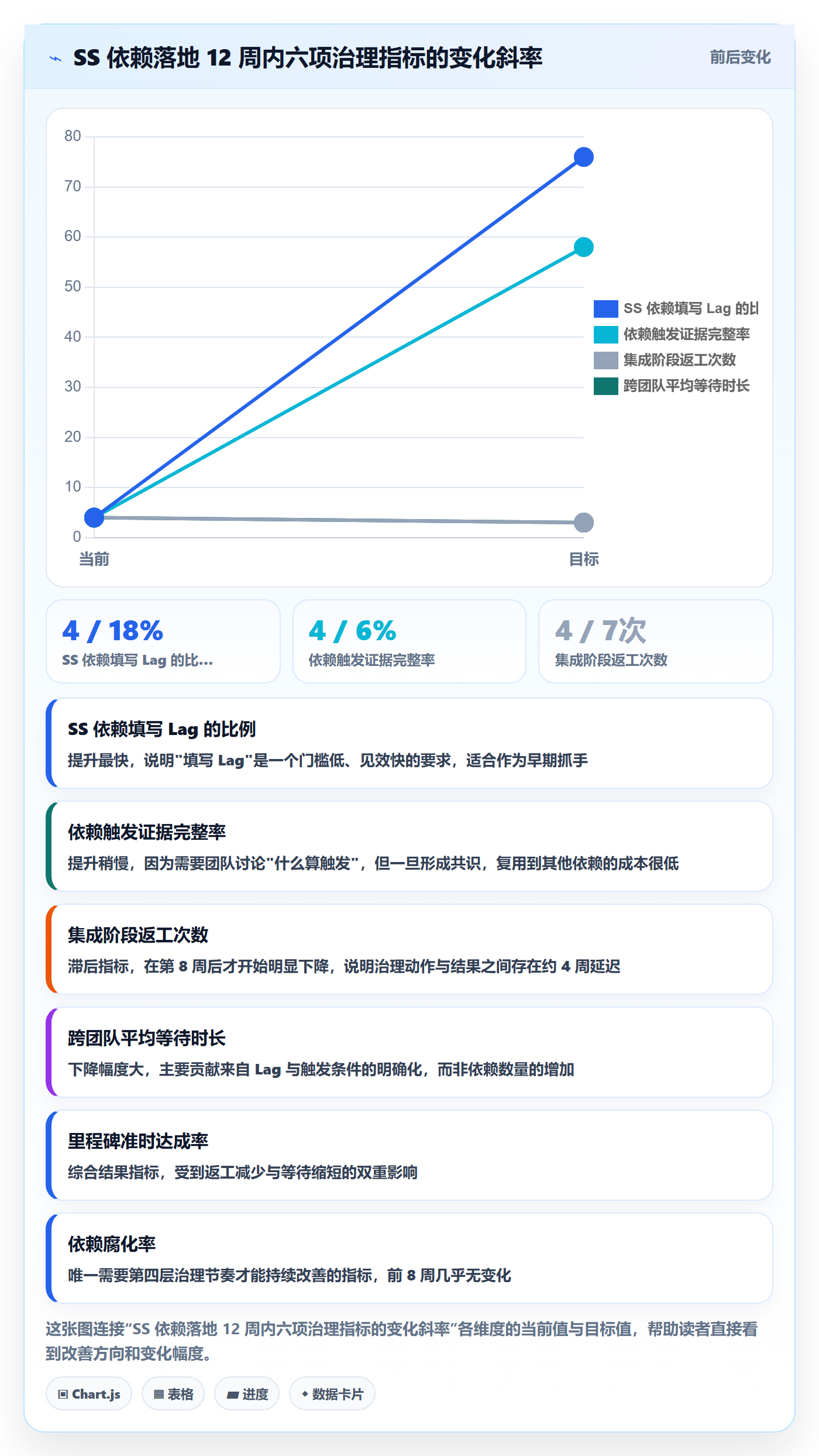The image size is (819, 1456).
Task: Click the gray data point at 目标
Action: (x=584, y=523)
